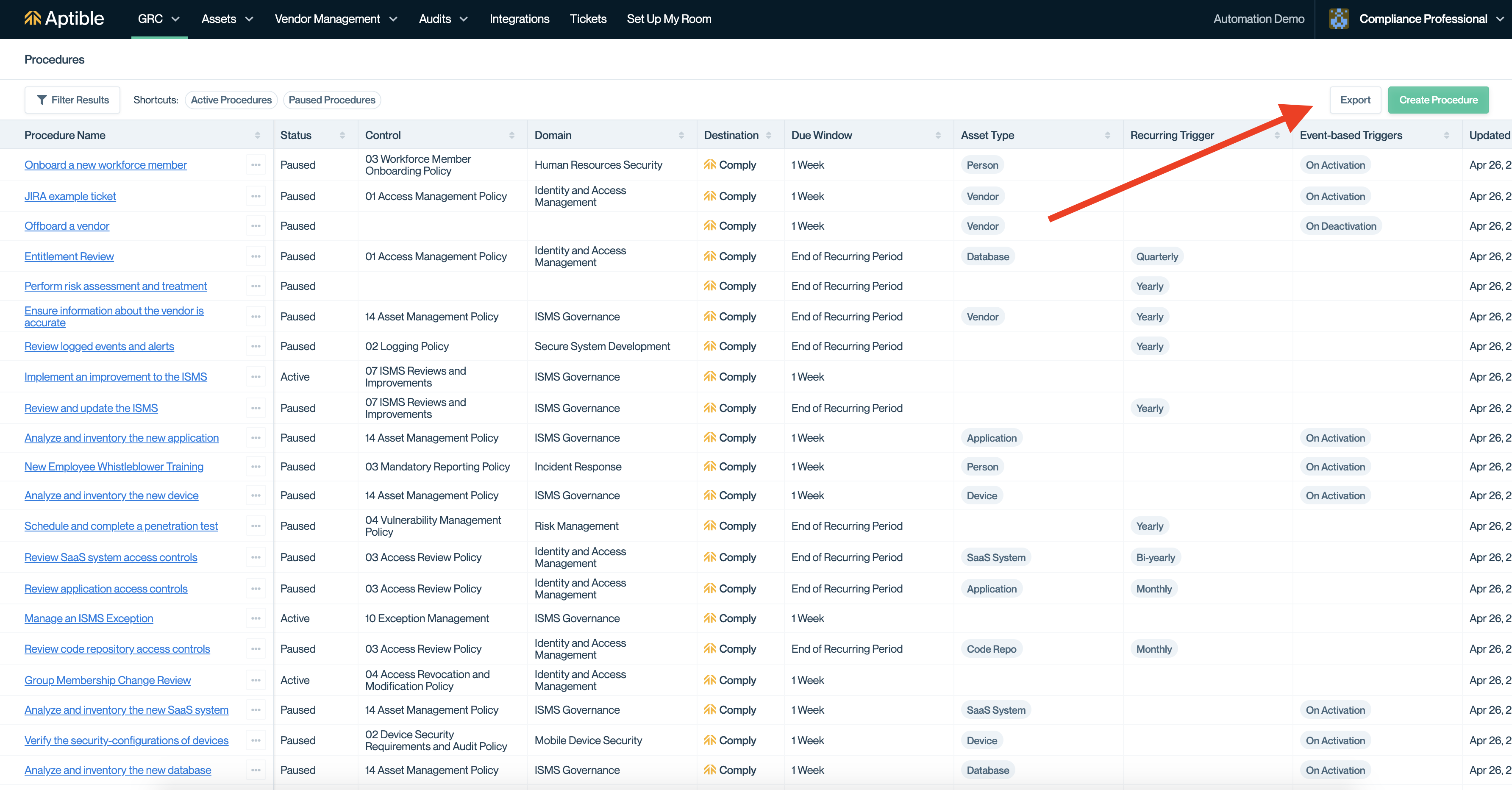Sort by Procedure Name column arrows
Viewport: 1512px width, 790px height.
coord(258,136)
